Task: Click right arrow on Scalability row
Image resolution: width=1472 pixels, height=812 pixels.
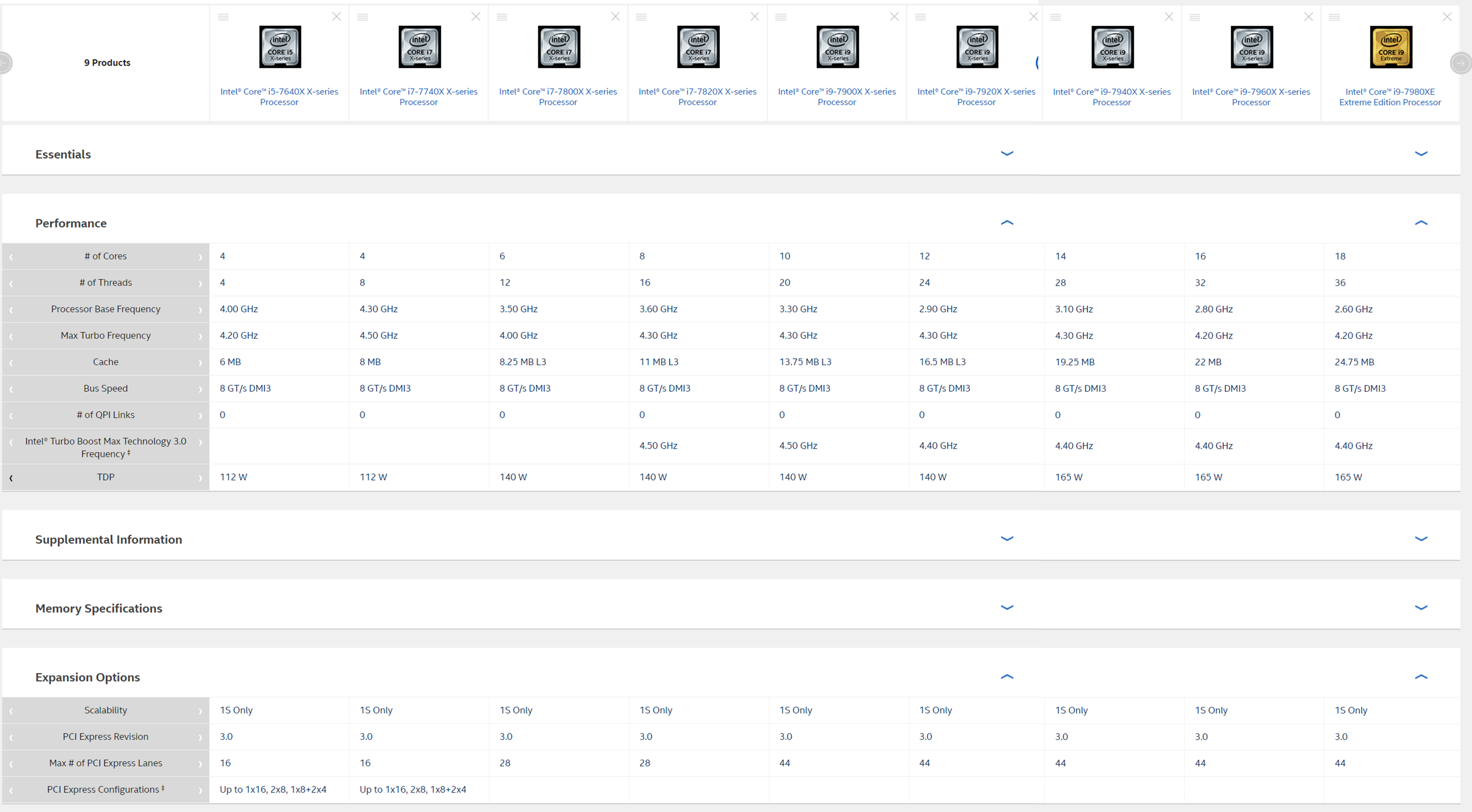Action: pyautogui.click(x=200, y=711)
